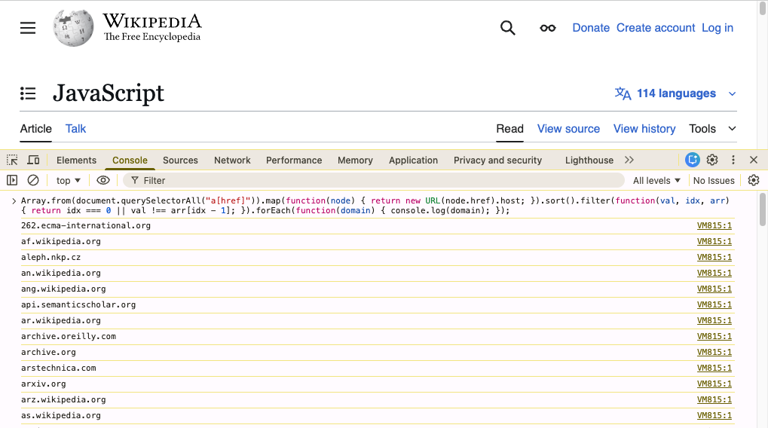The height and width of the screenshot is (428, 768).
Task: Create a live expression with eye icon
Action: 103,181
